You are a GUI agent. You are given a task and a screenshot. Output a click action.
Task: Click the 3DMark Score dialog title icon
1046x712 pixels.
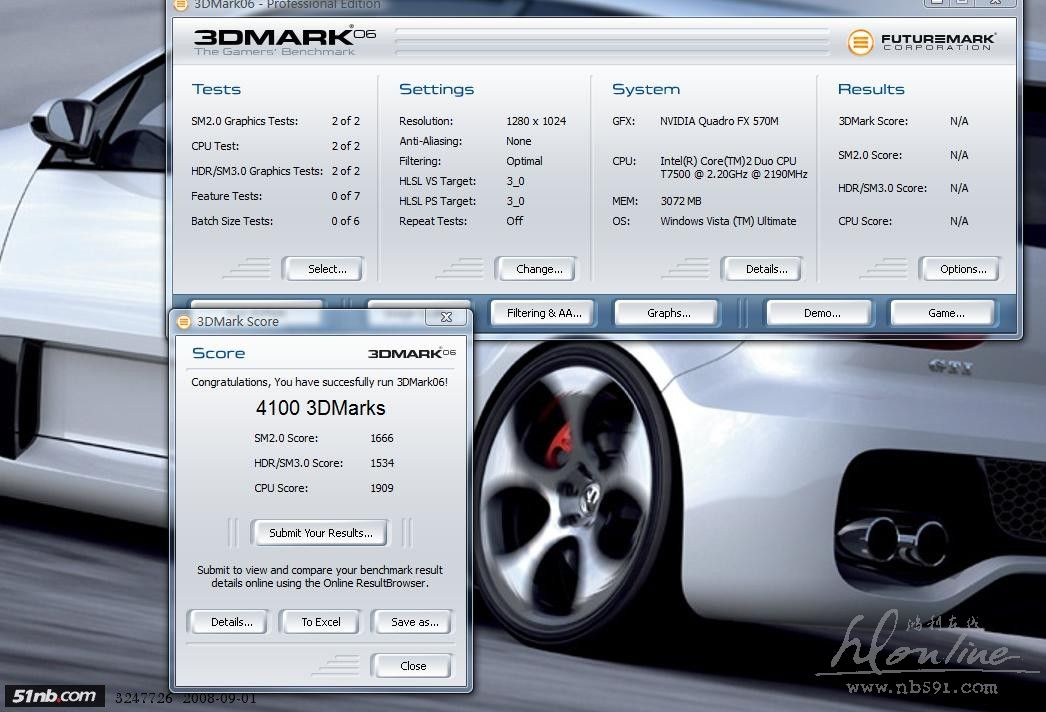(183, 321)
